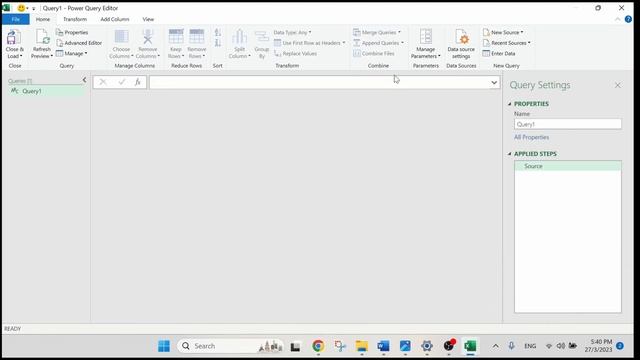The width and height of the screenshot is (640, 360).
Task: Click Enter Data in New Query group
Action: coord(499,53)
